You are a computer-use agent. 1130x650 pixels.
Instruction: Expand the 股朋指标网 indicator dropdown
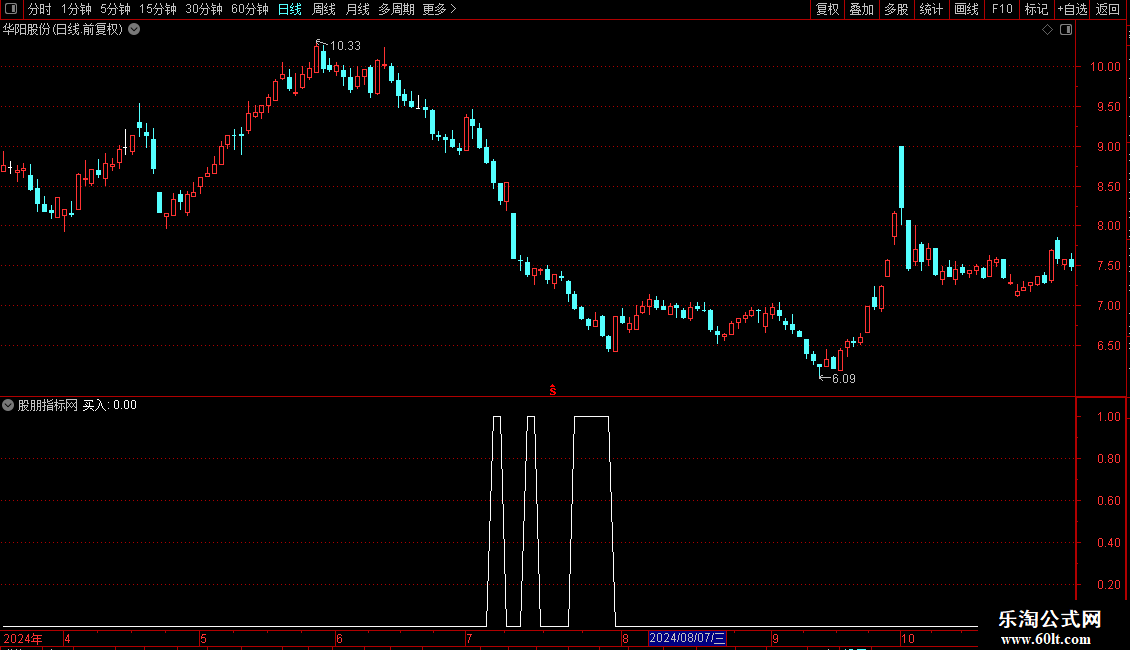(8, 405)
